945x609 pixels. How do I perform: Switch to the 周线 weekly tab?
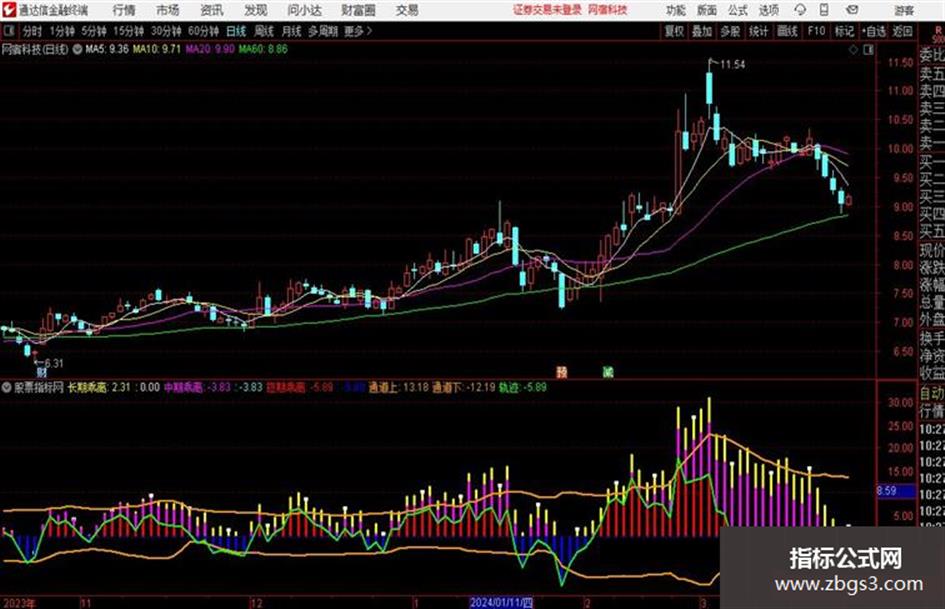click(x=264, y=31)
